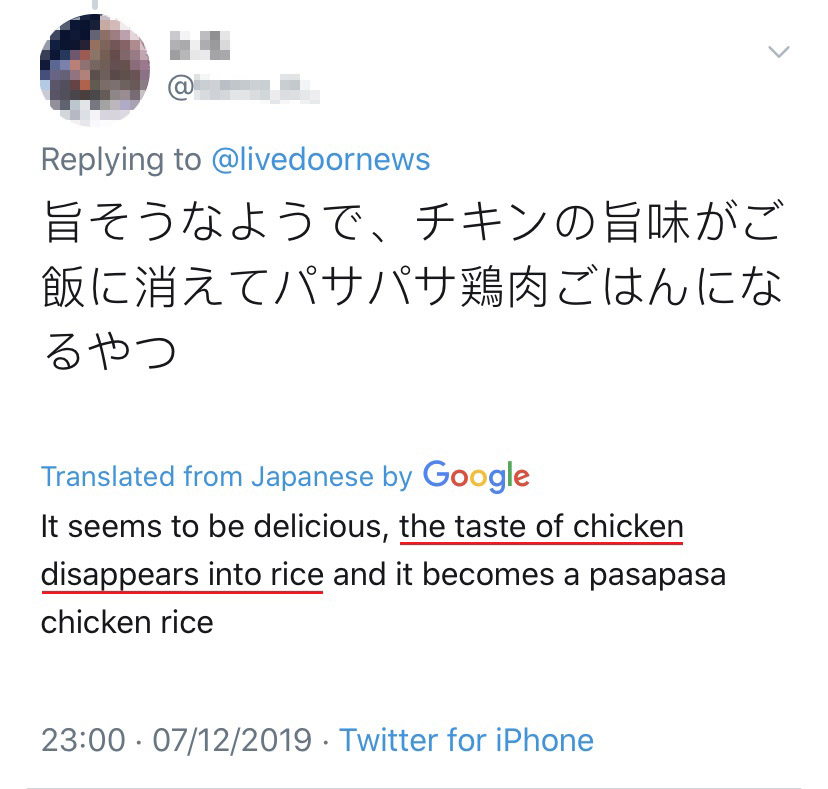Click underlined phrase "disappears into rice"

(182, 575)
